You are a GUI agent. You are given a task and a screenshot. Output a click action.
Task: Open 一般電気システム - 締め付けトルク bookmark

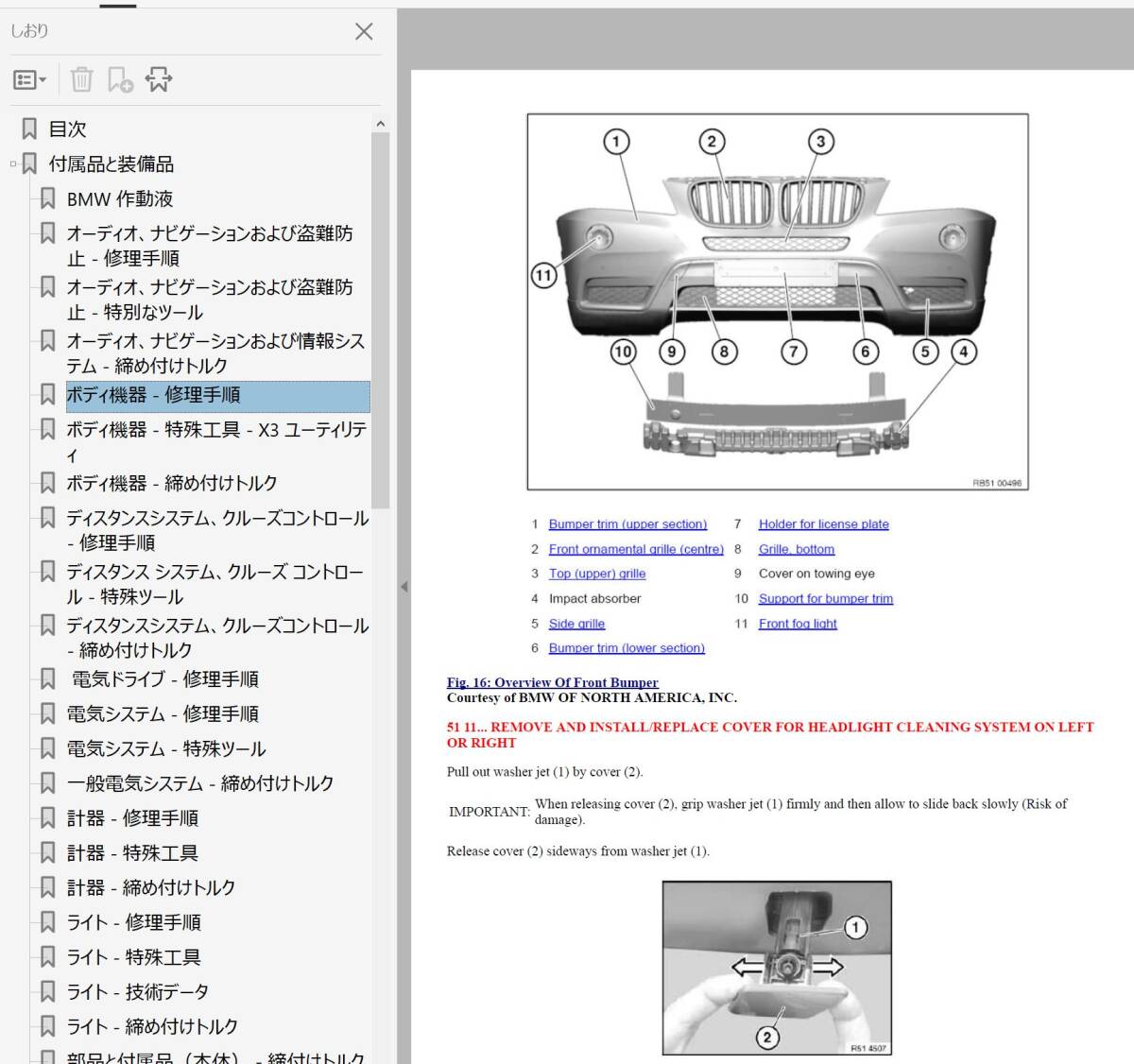[x=200, y=784]
